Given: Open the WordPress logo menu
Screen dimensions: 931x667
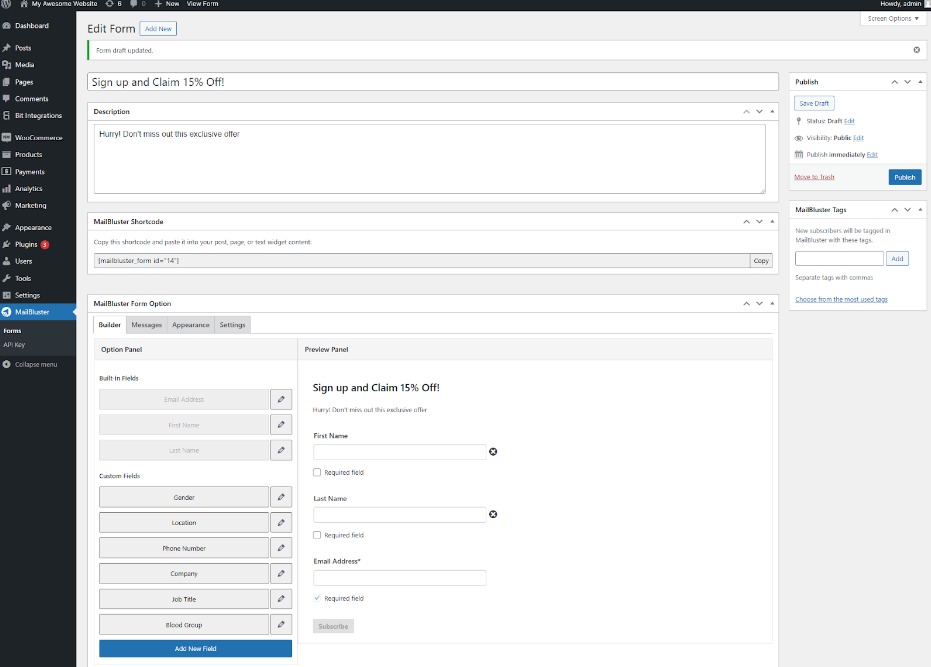Looking at the screenshot, I should (x=7, y=4).
